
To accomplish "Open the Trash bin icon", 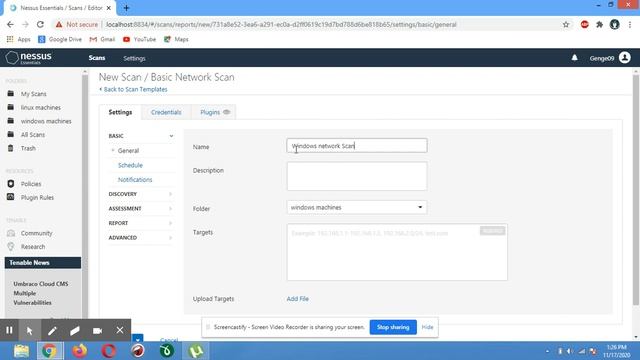I will coord(11,148).
